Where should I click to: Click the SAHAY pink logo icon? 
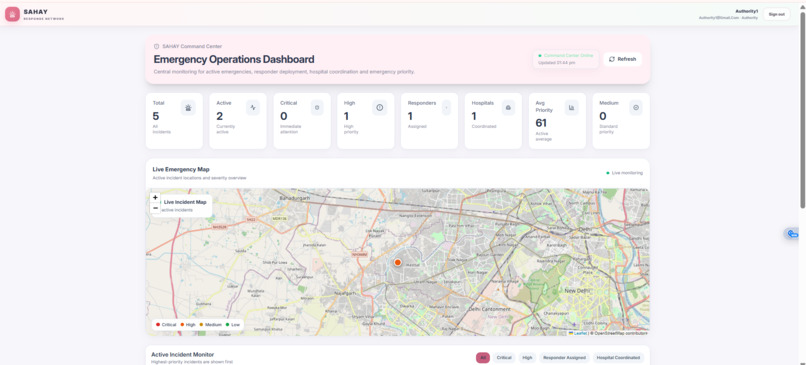click(12, 14)
